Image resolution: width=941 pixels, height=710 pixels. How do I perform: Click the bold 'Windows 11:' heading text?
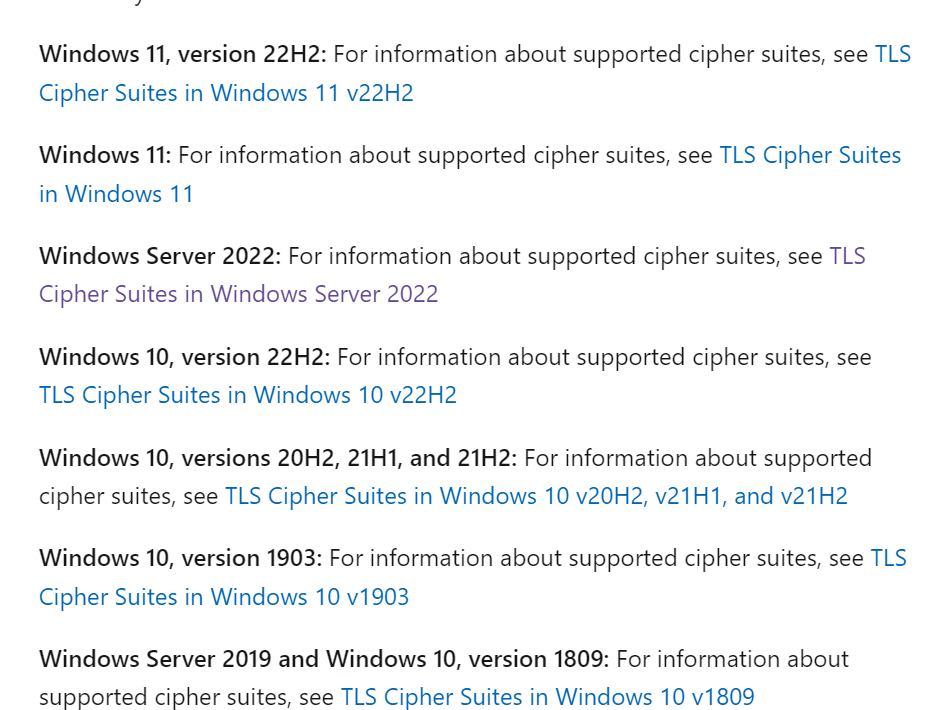coord(105,155)
